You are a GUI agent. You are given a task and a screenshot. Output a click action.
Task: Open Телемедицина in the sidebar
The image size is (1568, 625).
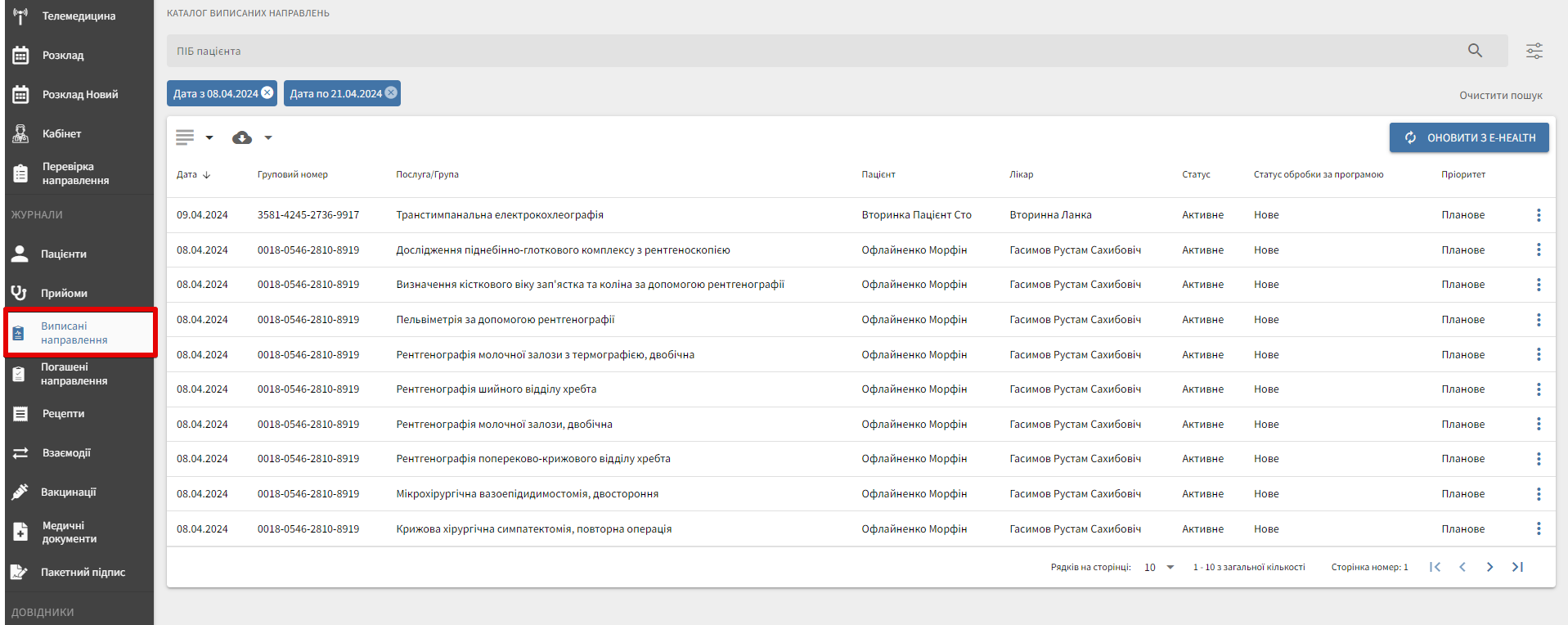pos(78,16)
